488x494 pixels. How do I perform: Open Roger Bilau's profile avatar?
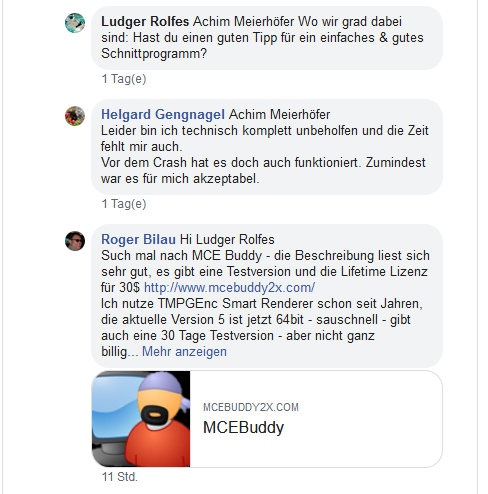75,241
